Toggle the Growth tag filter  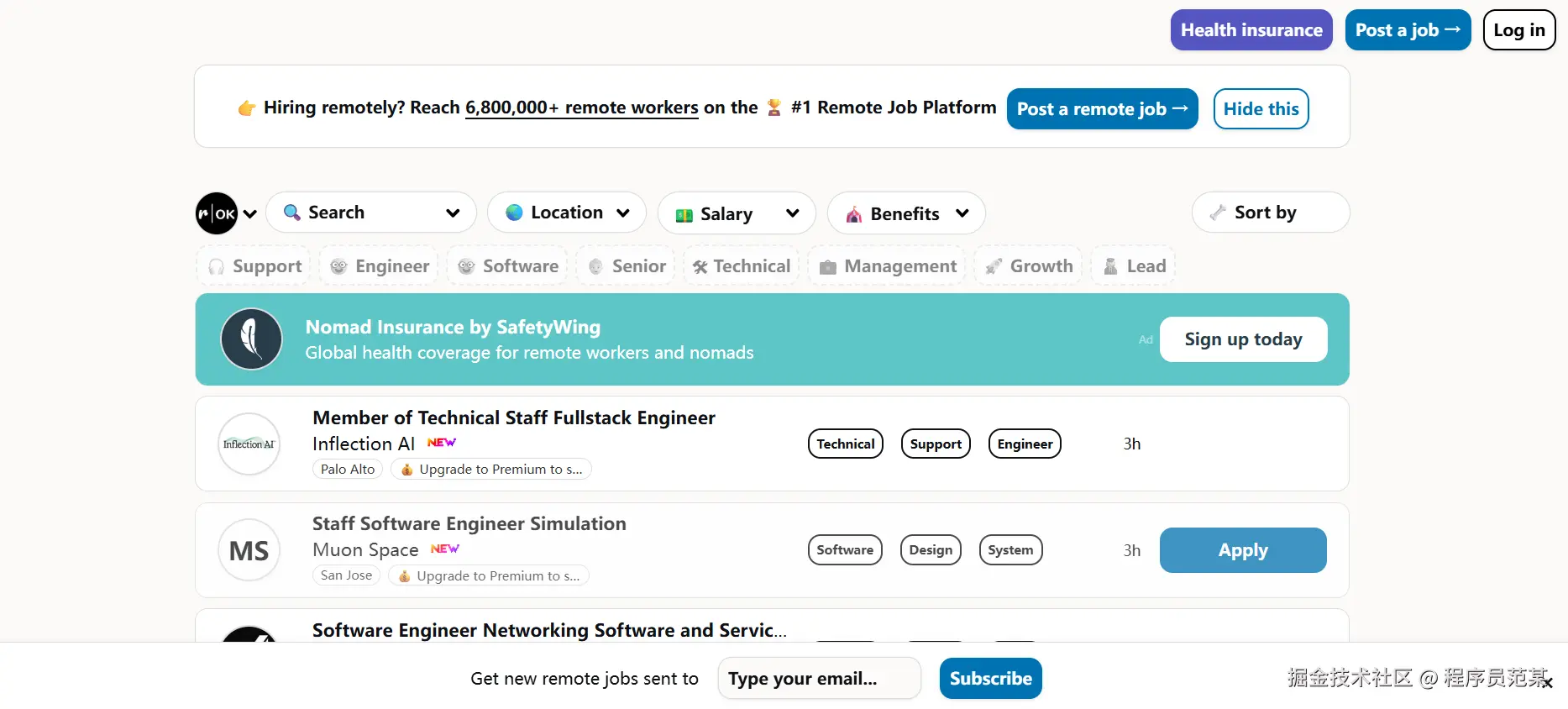(1029, 266)
